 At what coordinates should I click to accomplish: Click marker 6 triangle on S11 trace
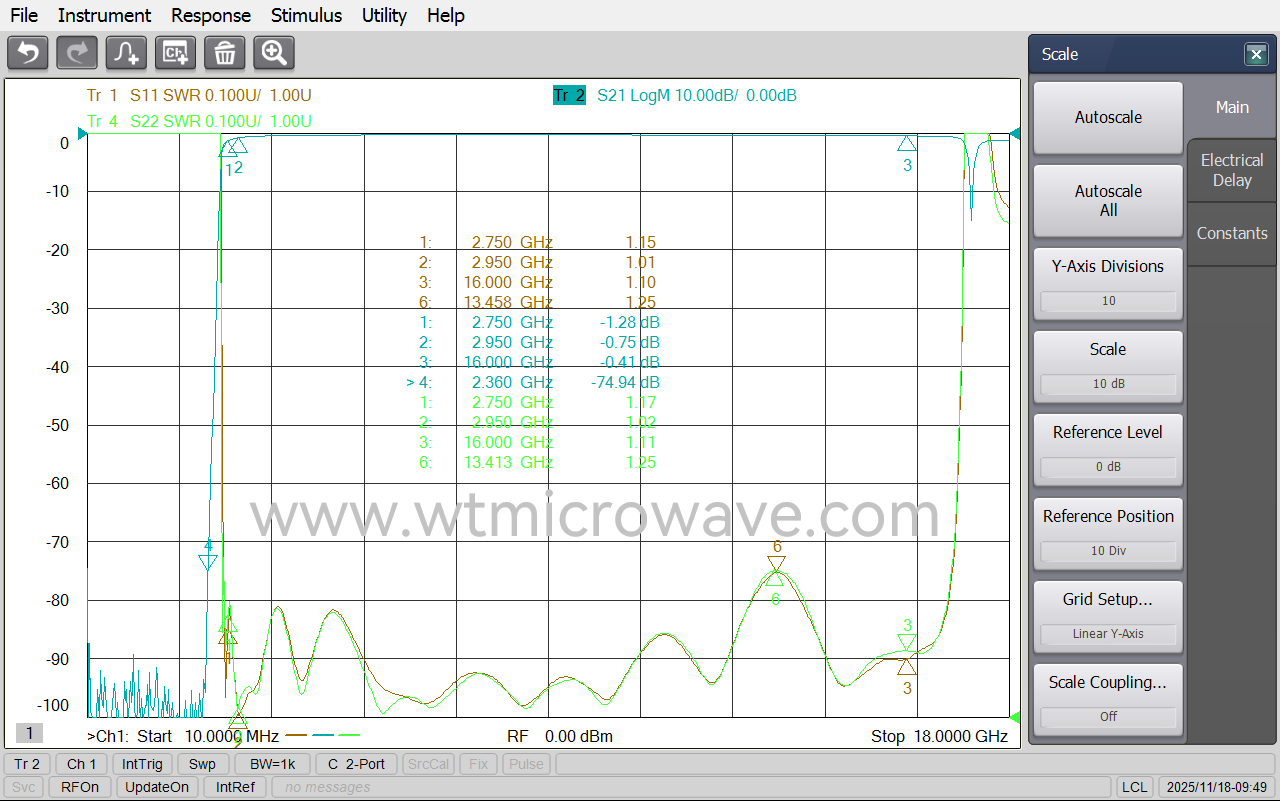pyautogui.click(x=776, y=563)
